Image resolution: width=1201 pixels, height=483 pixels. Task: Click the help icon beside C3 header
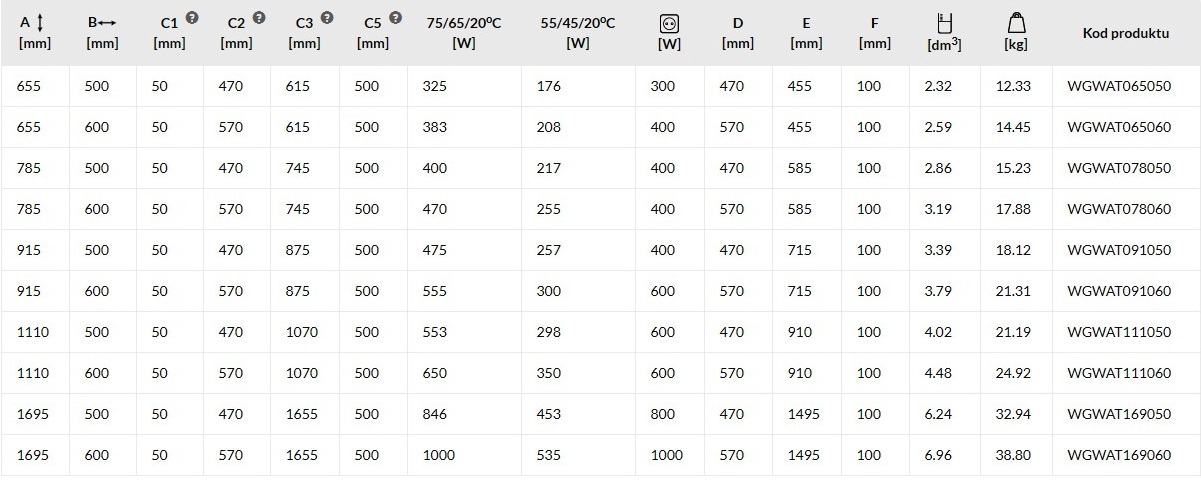click(x=328, y=18)
